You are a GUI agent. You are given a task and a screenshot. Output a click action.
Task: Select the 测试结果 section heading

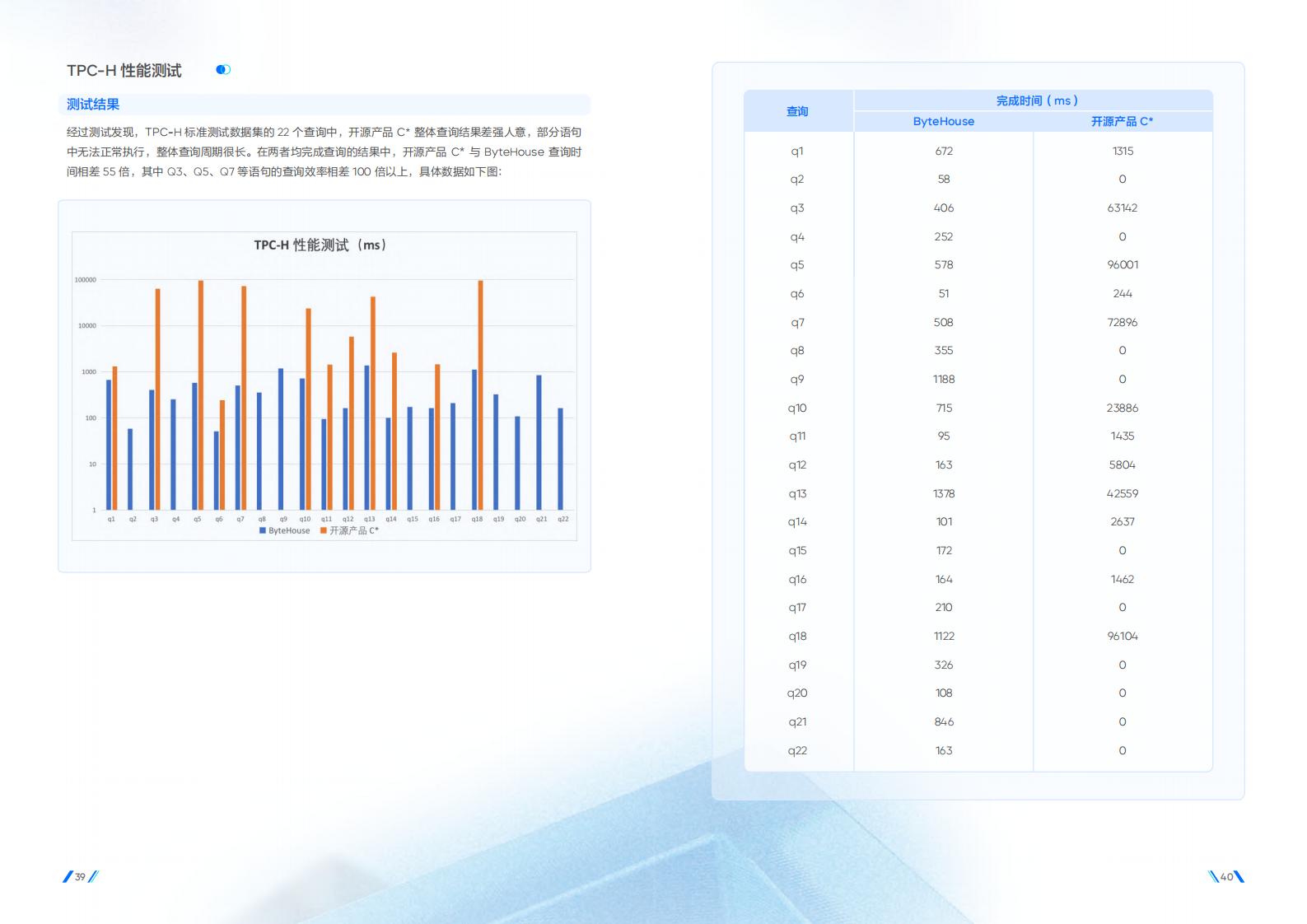(x=93, y=105)
